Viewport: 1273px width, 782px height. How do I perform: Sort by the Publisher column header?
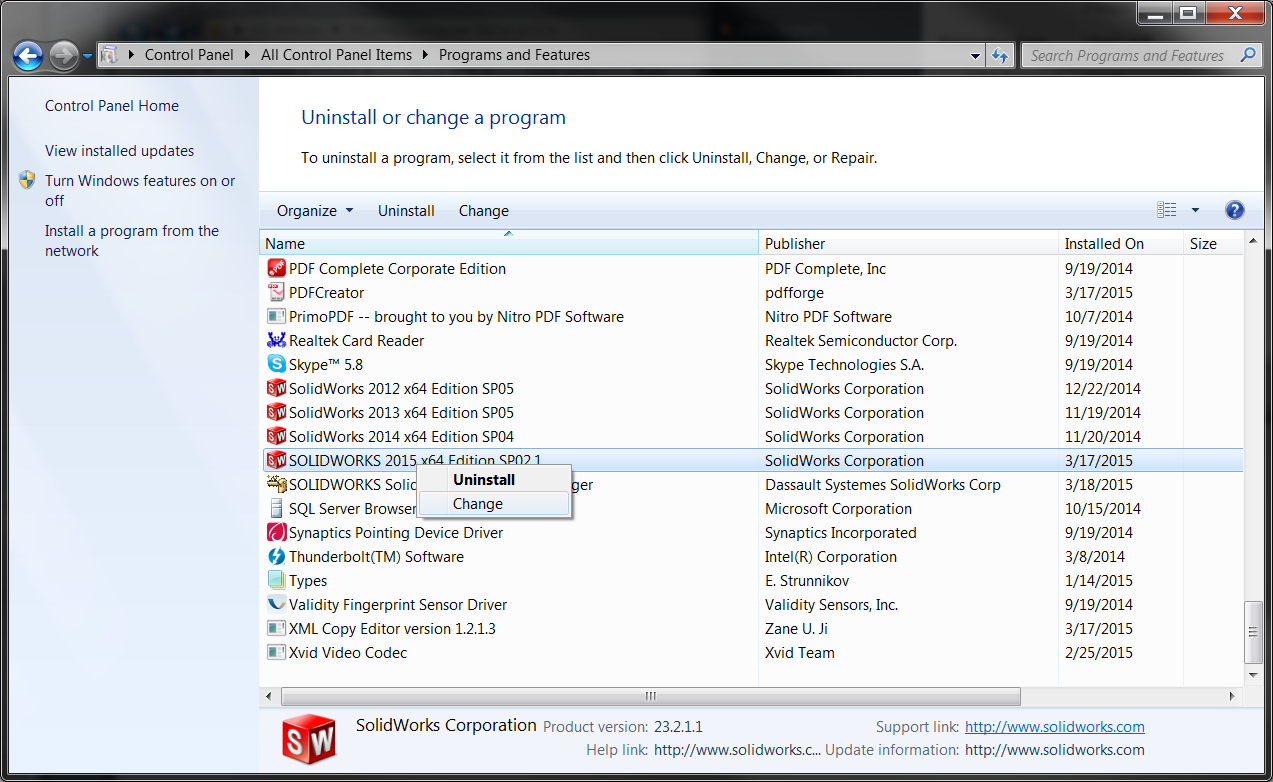pyautogui.click(x=909, y=243)
